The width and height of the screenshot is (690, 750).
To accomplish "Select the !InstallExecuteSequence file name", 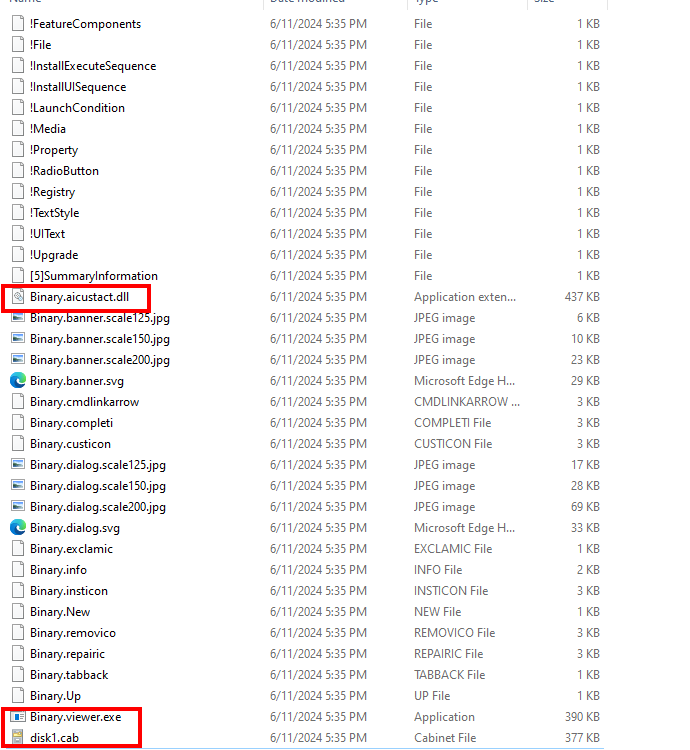I will [93, 66].
